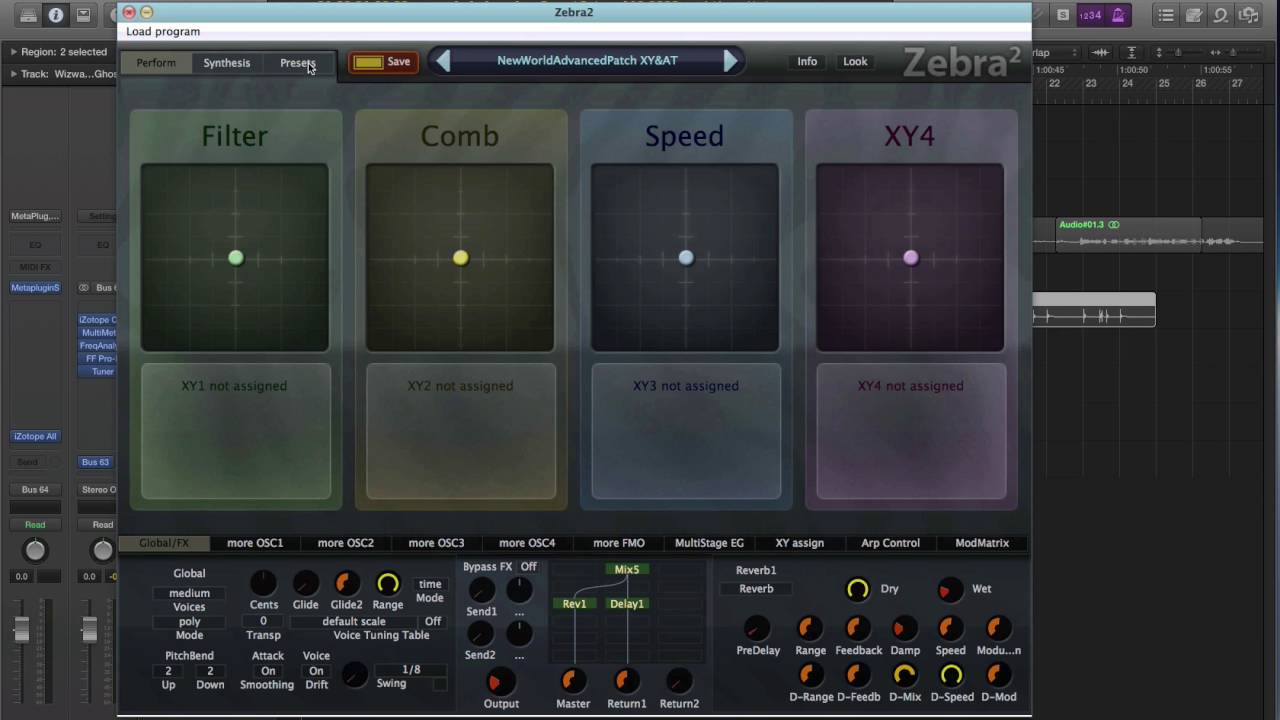Open the 1/8 Swing dropdown
This screenshot has height=720, width=1280.
(x=411, y=670)
